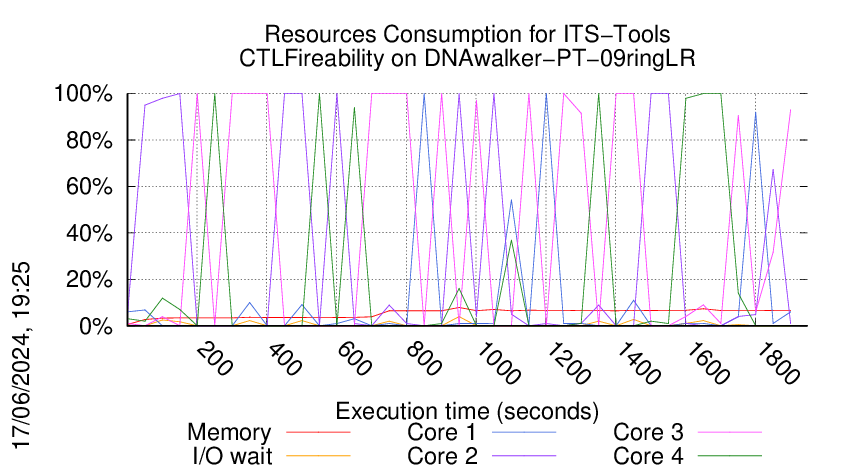This screenshot has height=475, width=850.
Task: Click the 400 x-axis tick label
Action: click(284, 360)
